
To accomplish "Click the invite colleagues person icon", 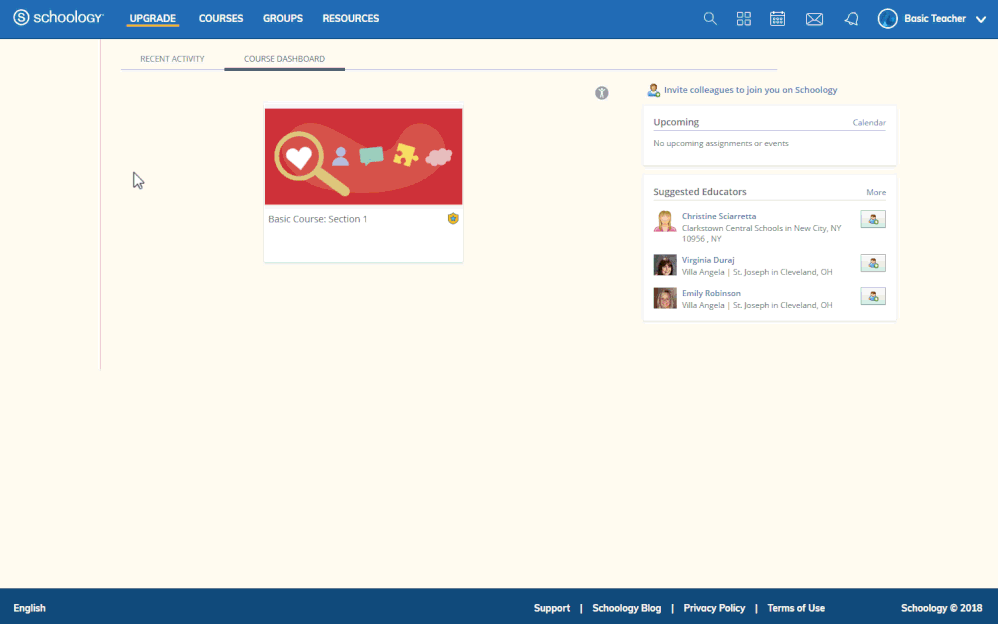I will (654, 90).
